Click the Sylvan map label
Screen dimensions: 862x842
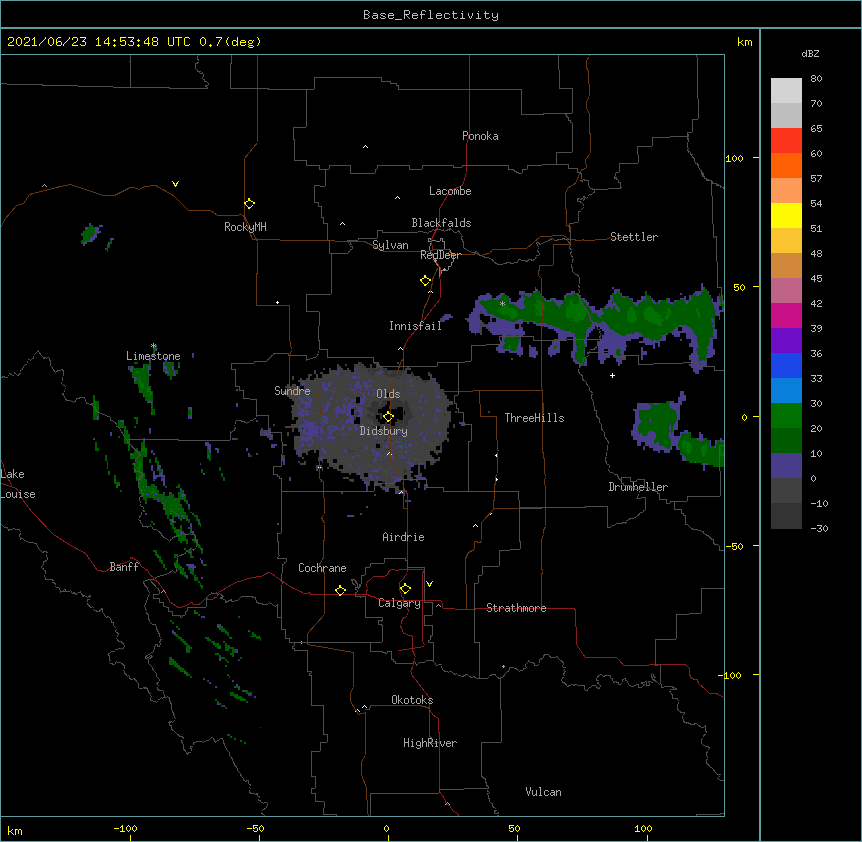click(390, 245)
